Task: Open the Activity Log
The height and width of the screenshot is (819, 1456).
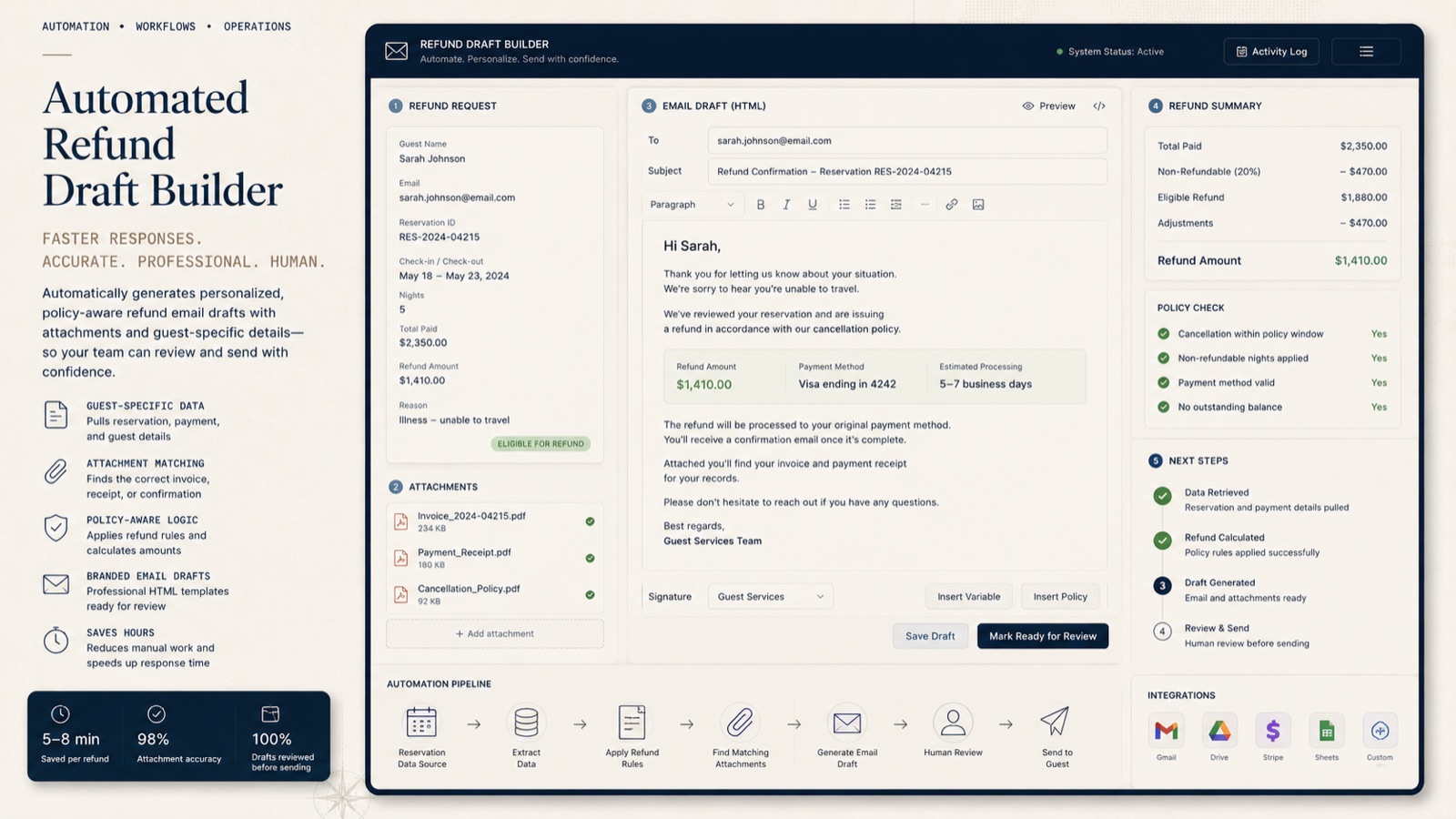Action: pyautogui.click(x=1271, y=52)
